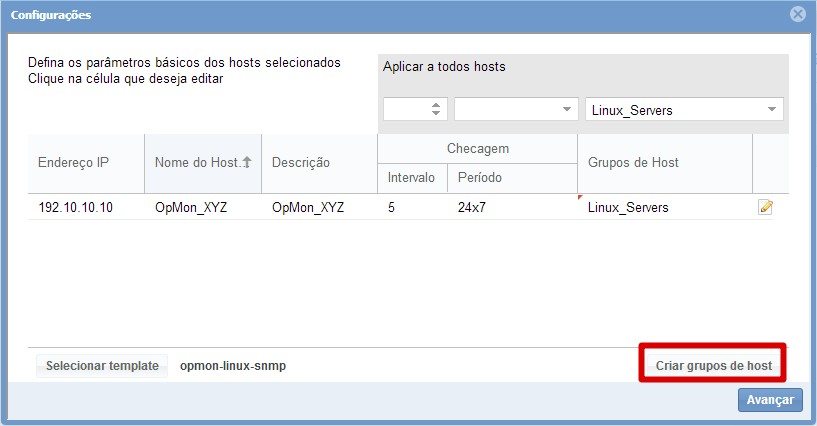Increase interval with spinner up arrow
This screenshot has width=817, height=426.
[436, 105]
